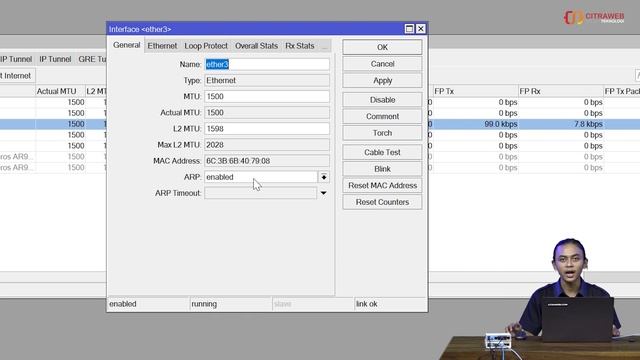This screenshot has height=360, width=640.
Task: Click the ARP Timeout input field
Action: 260,193
